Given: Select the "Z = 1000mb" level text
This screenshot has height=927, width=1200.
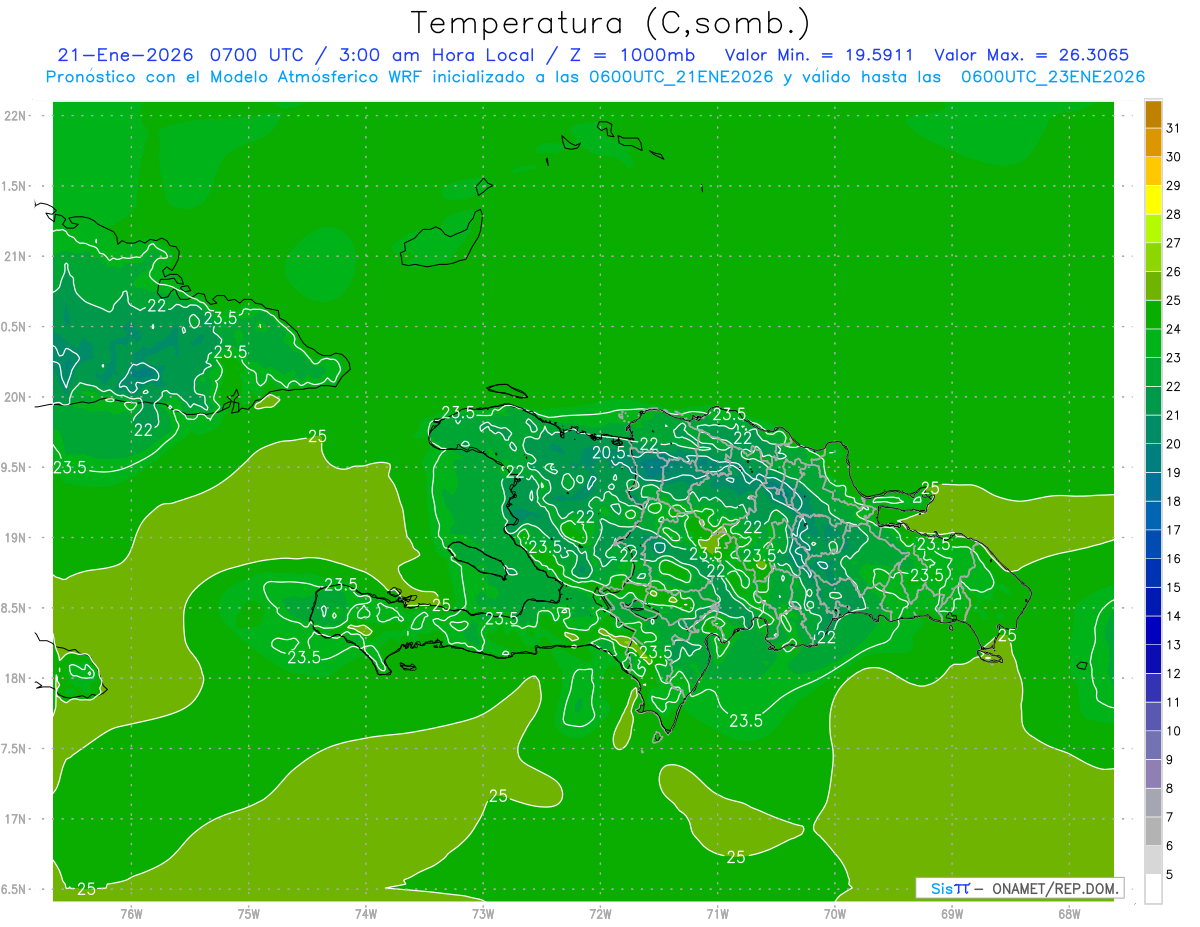Looking at the screenshot, I should click(634, 55).
